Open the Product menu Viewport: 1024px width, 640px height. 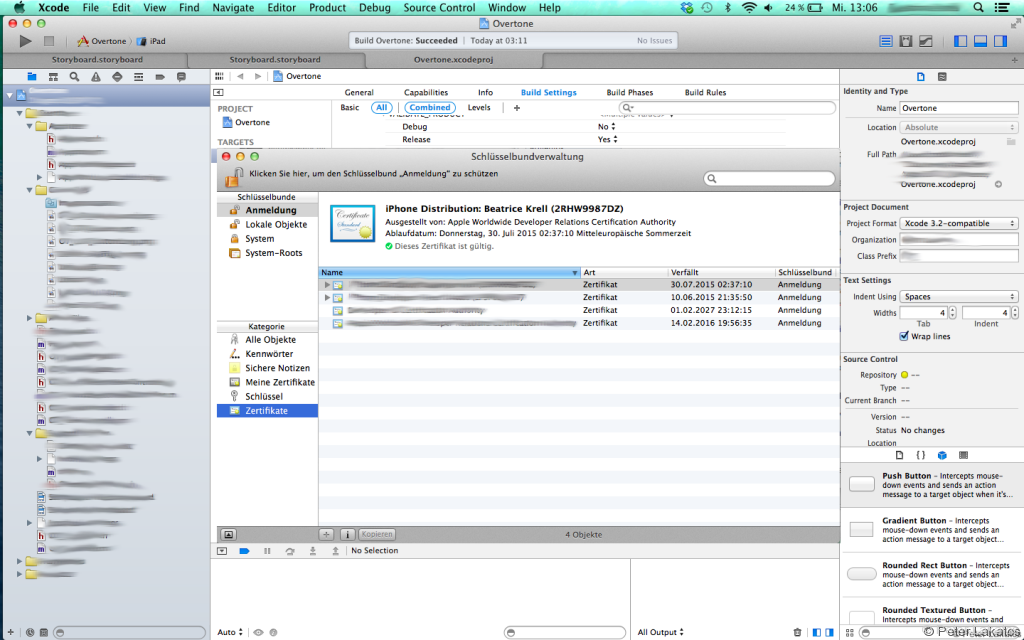327,8
